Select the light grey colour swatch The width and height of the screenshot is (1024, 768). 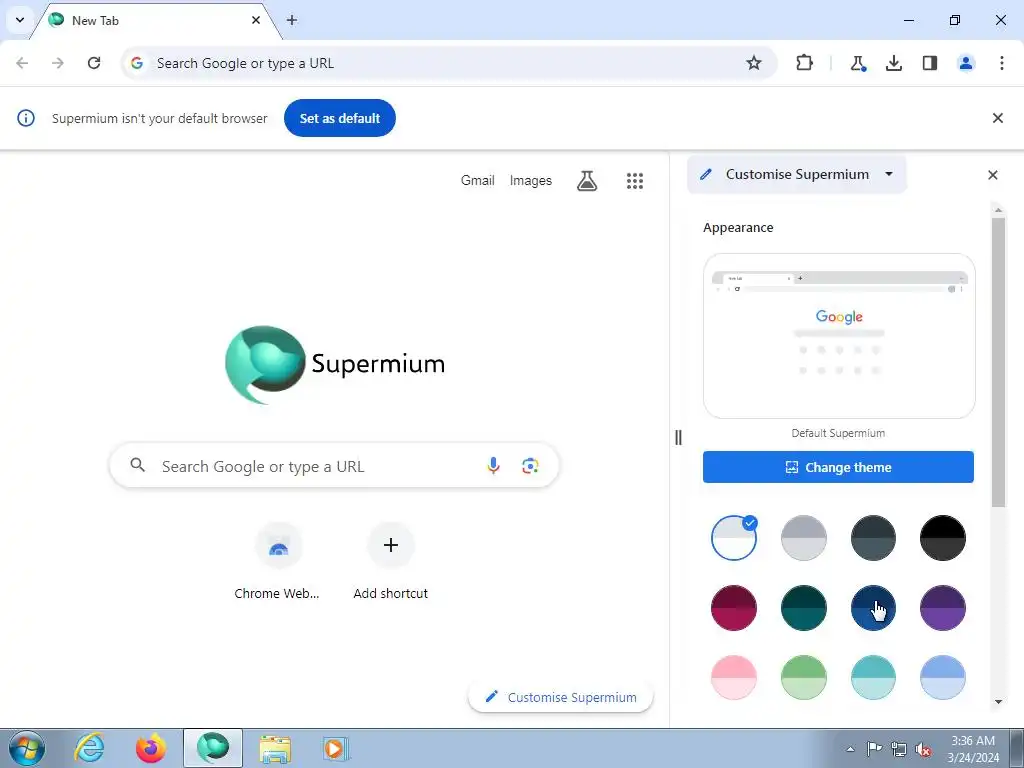click(804, 537)
